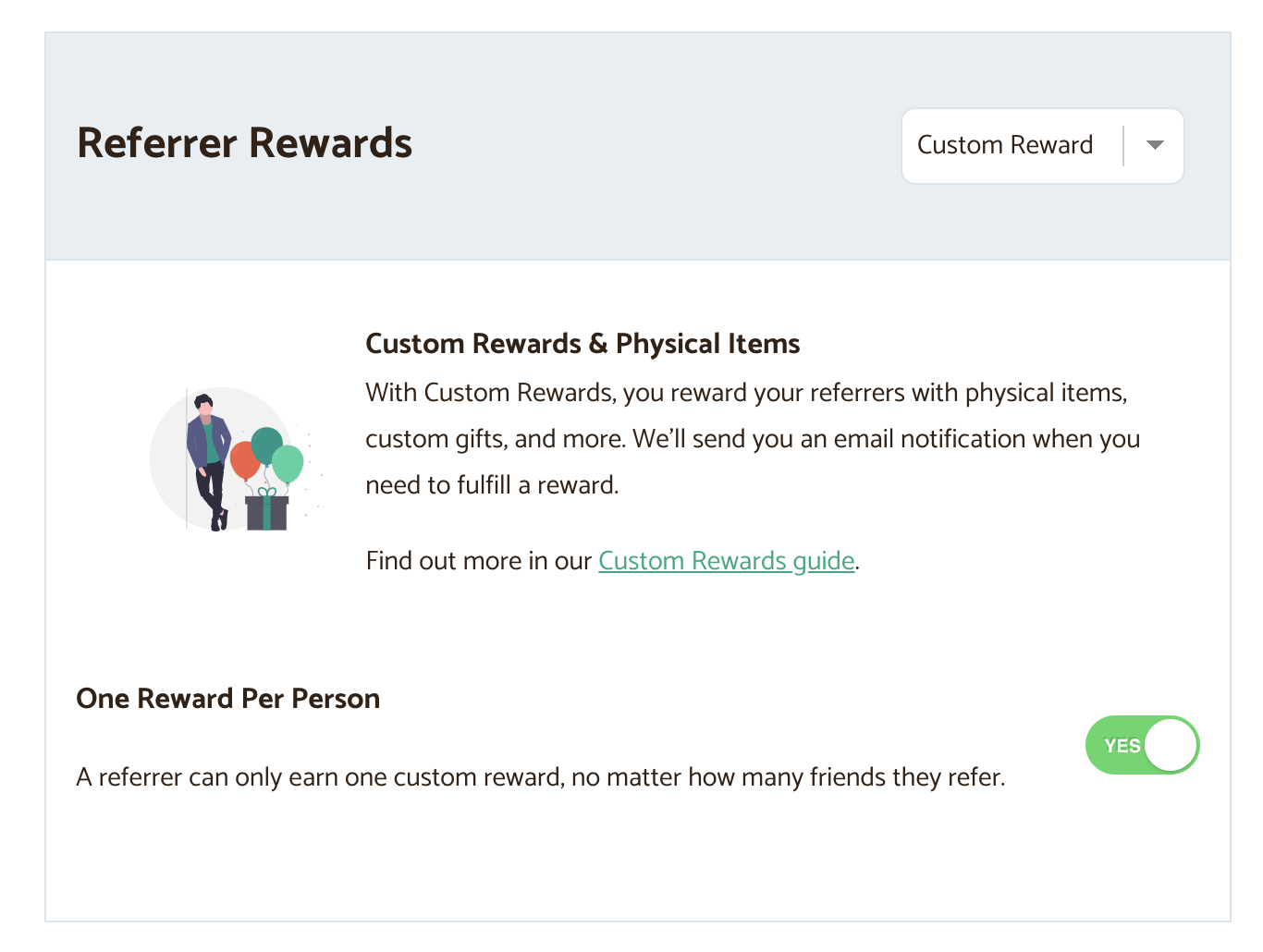The width and height of the screenshot is (1263, 952).
Task: Disable the one reward per person limit
Action: tap(1142, 745)
